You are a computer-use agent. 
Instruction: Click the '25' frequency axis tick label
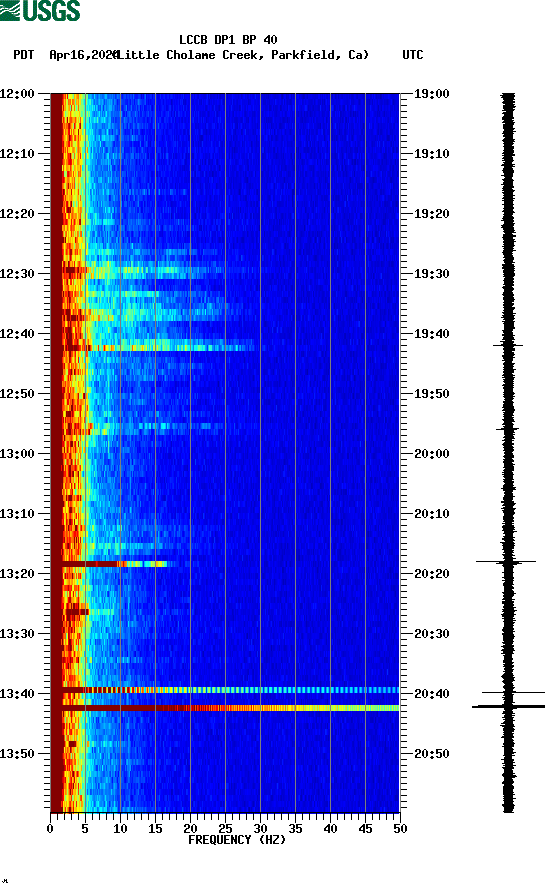225,829
